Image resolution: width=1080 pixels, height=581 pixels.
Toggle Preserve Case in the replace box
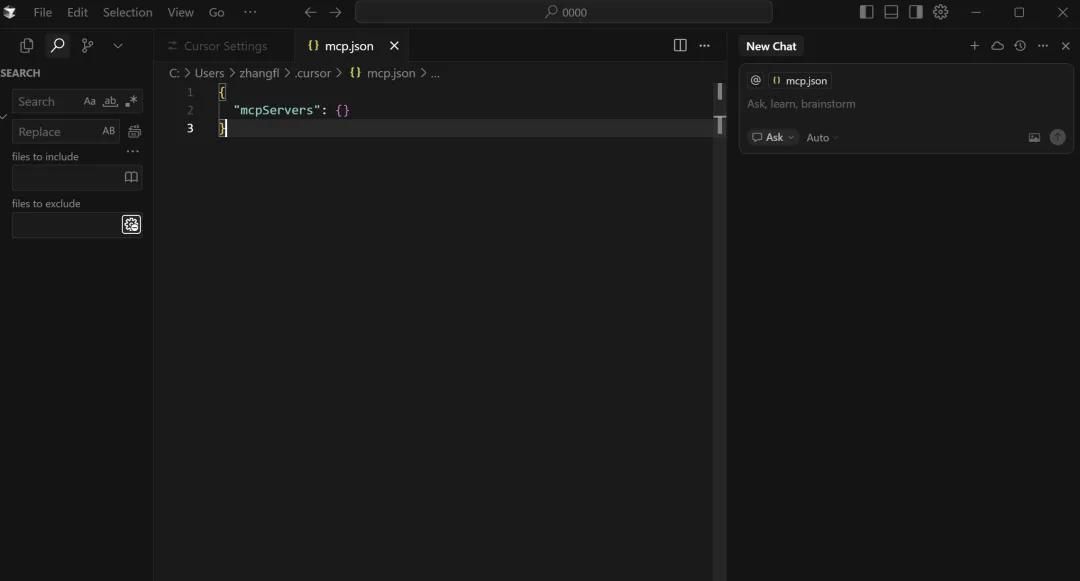click(109, 132)
